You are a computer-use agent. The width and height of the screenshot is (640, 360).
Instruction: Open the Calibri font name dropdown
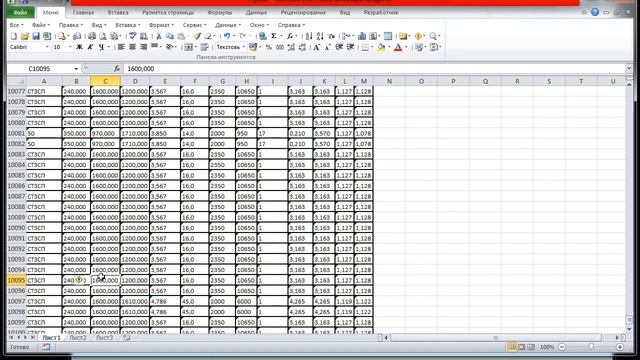click(47, 47)
